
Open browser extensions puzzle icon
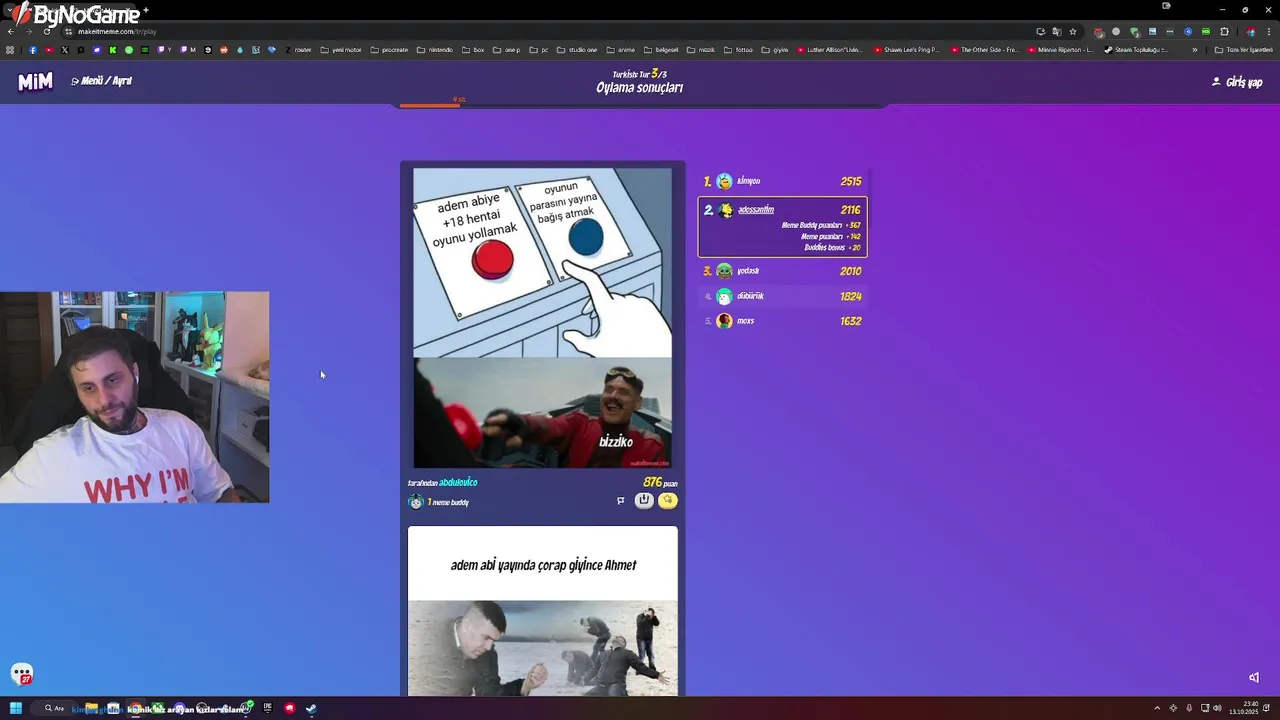click(x=1224, y=31)
